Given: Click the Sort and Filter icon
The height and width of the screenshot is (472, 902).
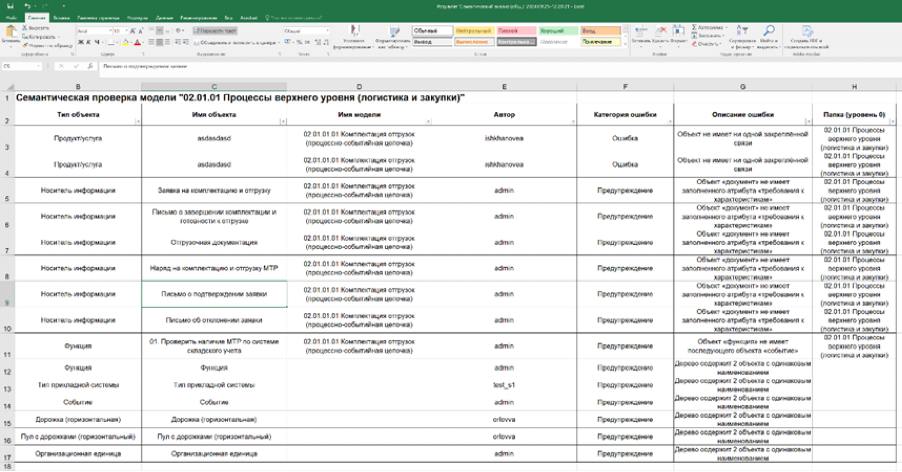Looking at the screenshot, I should click(742, 36).
